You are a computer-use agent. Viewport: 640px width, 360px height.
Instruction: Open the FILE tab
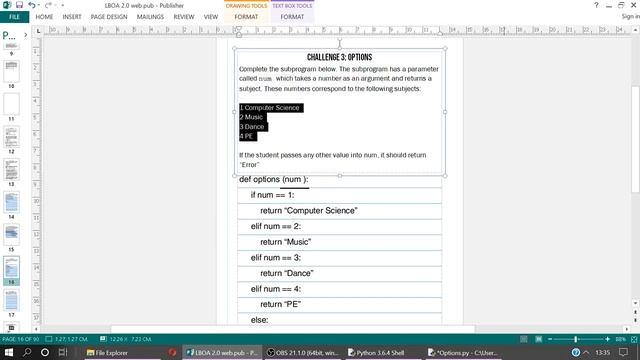[x=14, y=17]
